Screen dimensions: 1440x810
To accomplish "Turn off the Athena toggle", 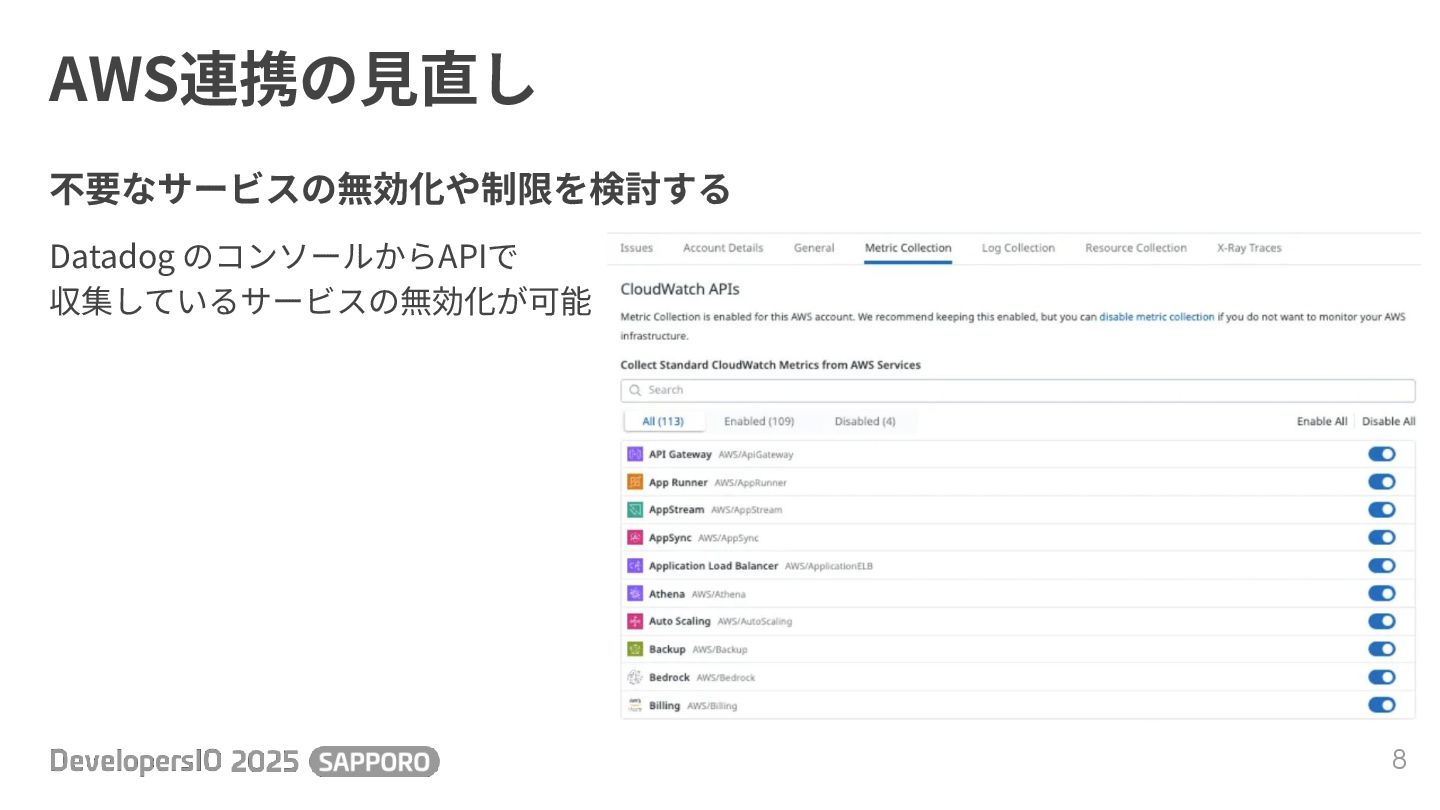I will [1382, 594].
